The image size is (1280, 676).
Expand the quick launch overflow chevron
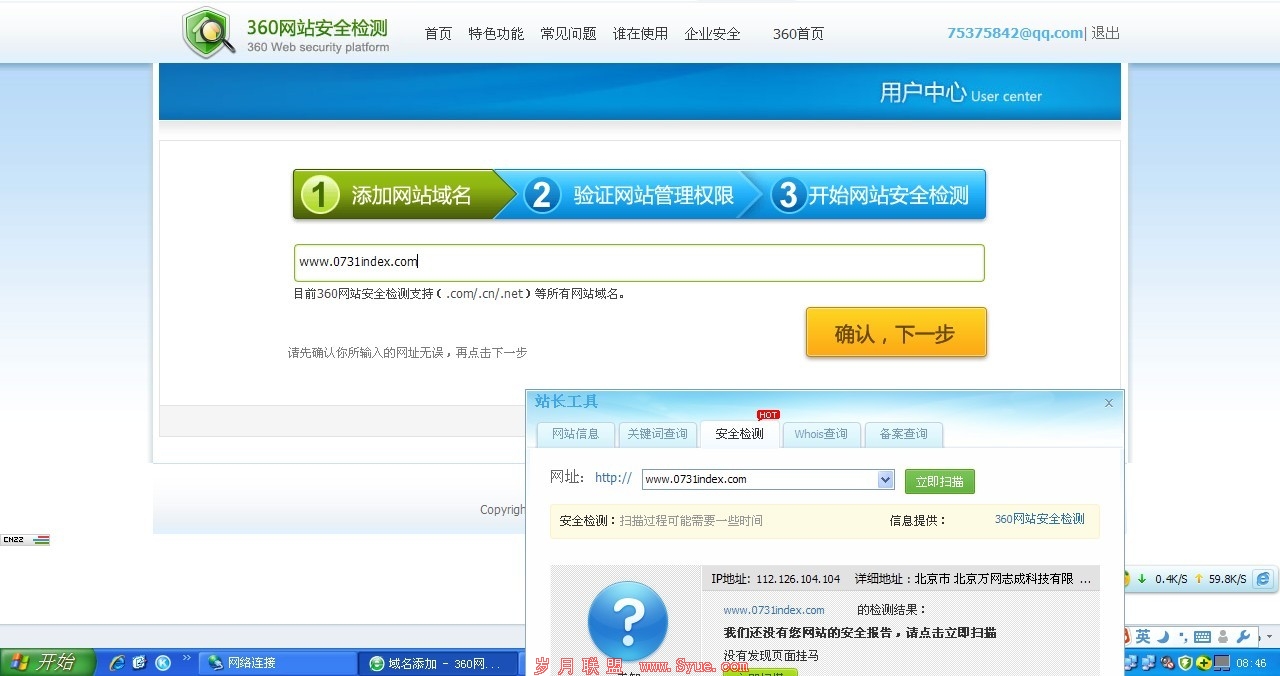(187, 658)
